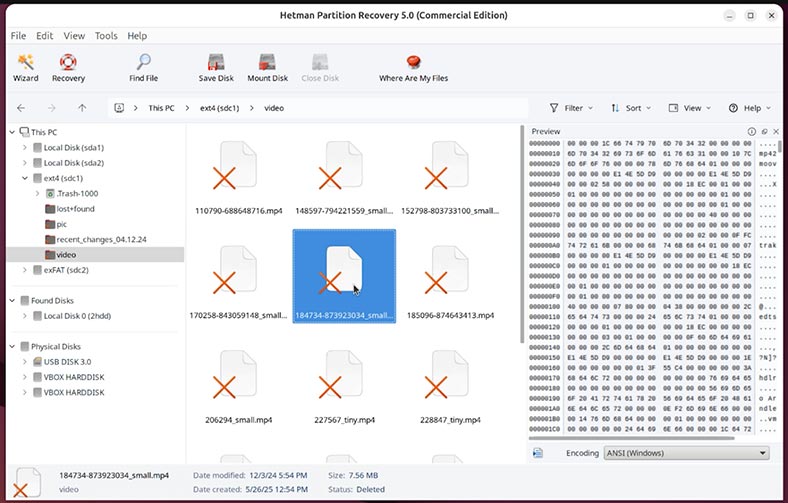Collapse ext4 (sdc1) node

[25, 178]
